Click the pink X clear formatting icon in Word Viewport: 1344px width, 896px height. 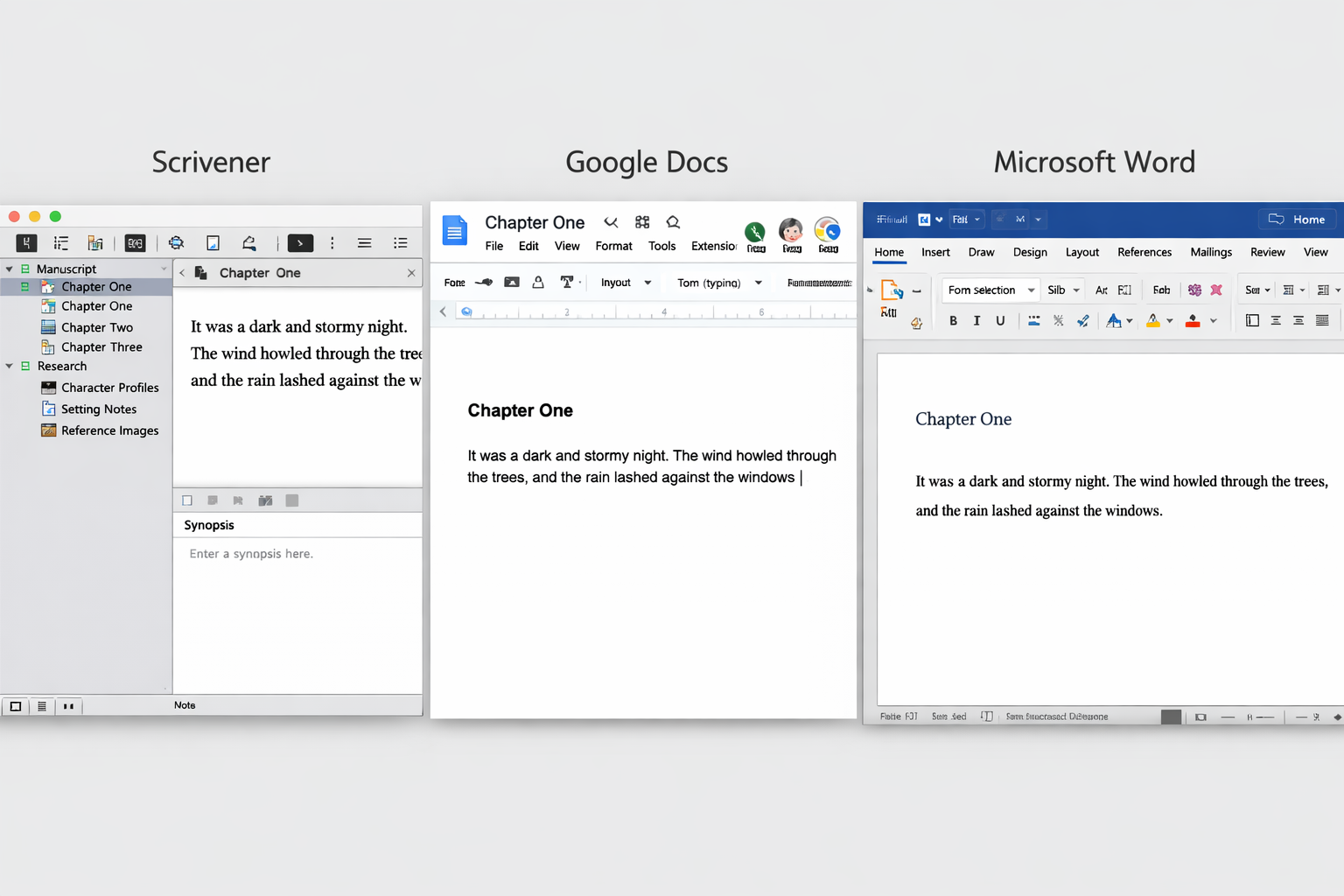1216,290
